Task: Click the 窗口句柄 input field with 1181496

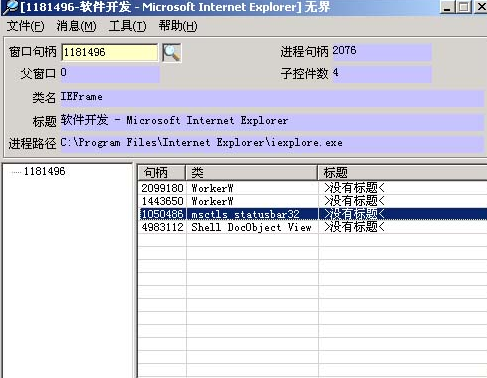Action: [110, 52]
